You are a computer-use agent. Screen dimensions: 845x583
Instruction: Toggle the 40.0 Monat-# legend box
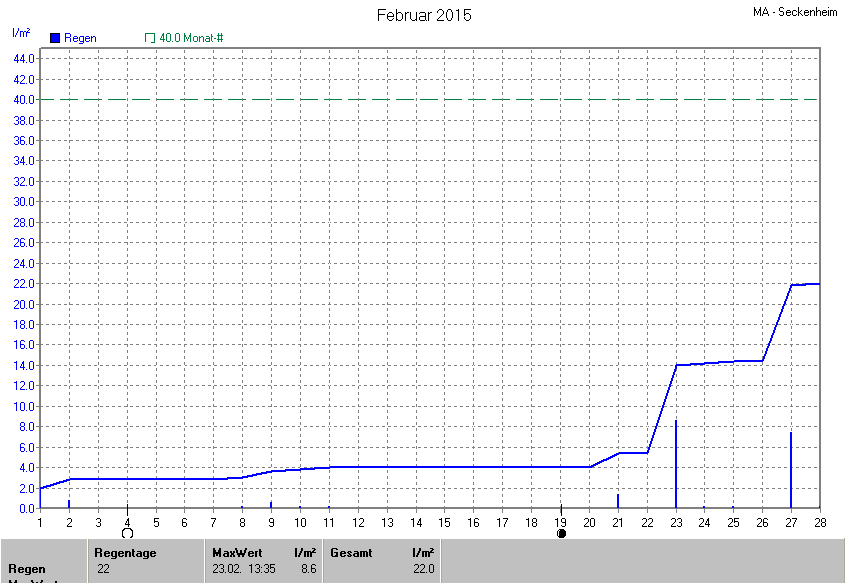pyautogui.click(x=150, y=38)
